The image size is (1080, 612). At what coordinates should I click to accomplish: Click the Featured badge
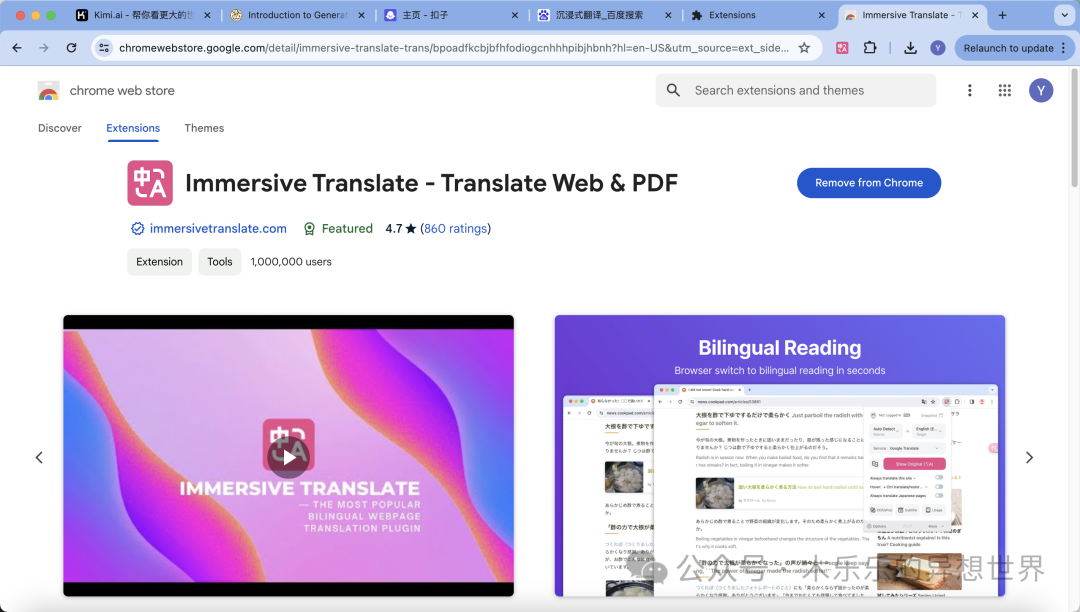click(x=338, y=229)
